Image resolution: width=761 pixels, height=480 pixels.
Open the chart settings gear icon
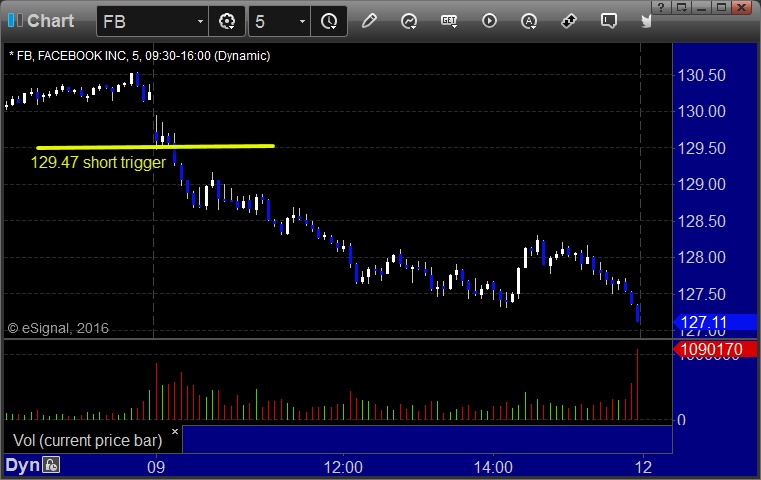pos(227,21)
